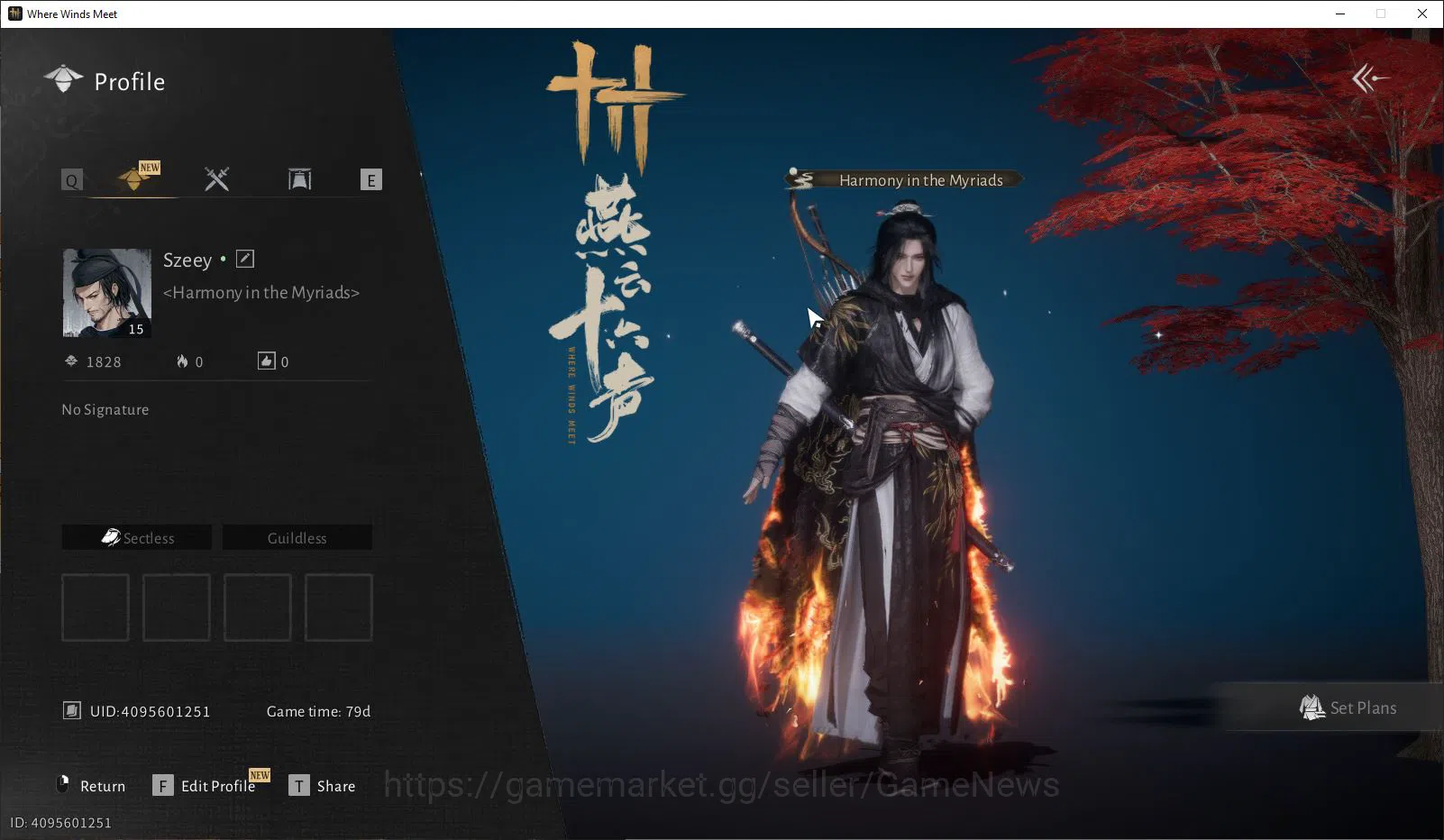This screenshot has width=1444, height=840.
Task: Click the pencil icon beside Szeey
Action: pyautogui.click(x=245, y=260)
